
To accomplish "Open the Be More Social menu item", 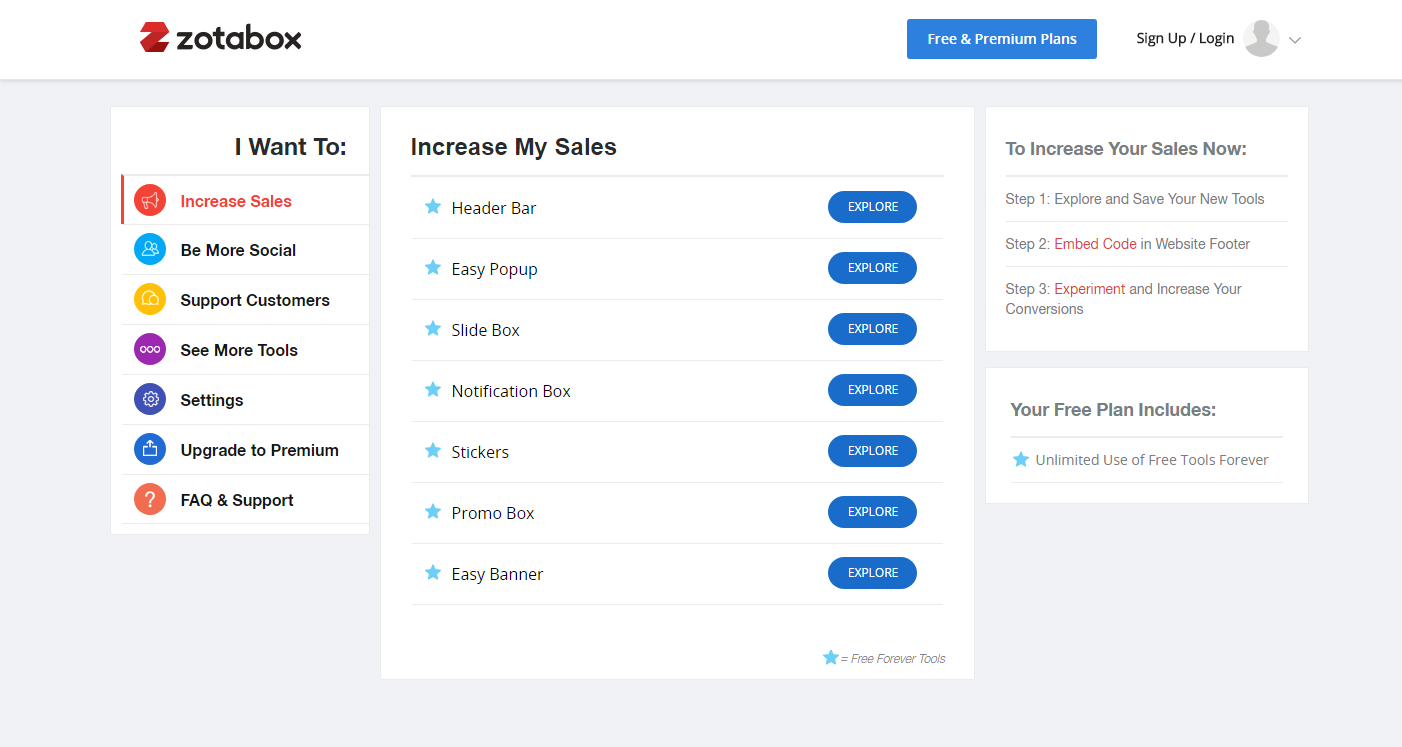I will pos(238,250).
